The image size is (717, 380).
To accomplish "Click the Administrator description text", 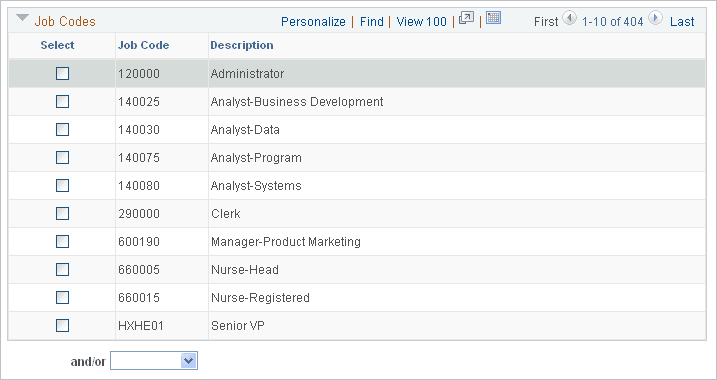I will click(247, 74).
